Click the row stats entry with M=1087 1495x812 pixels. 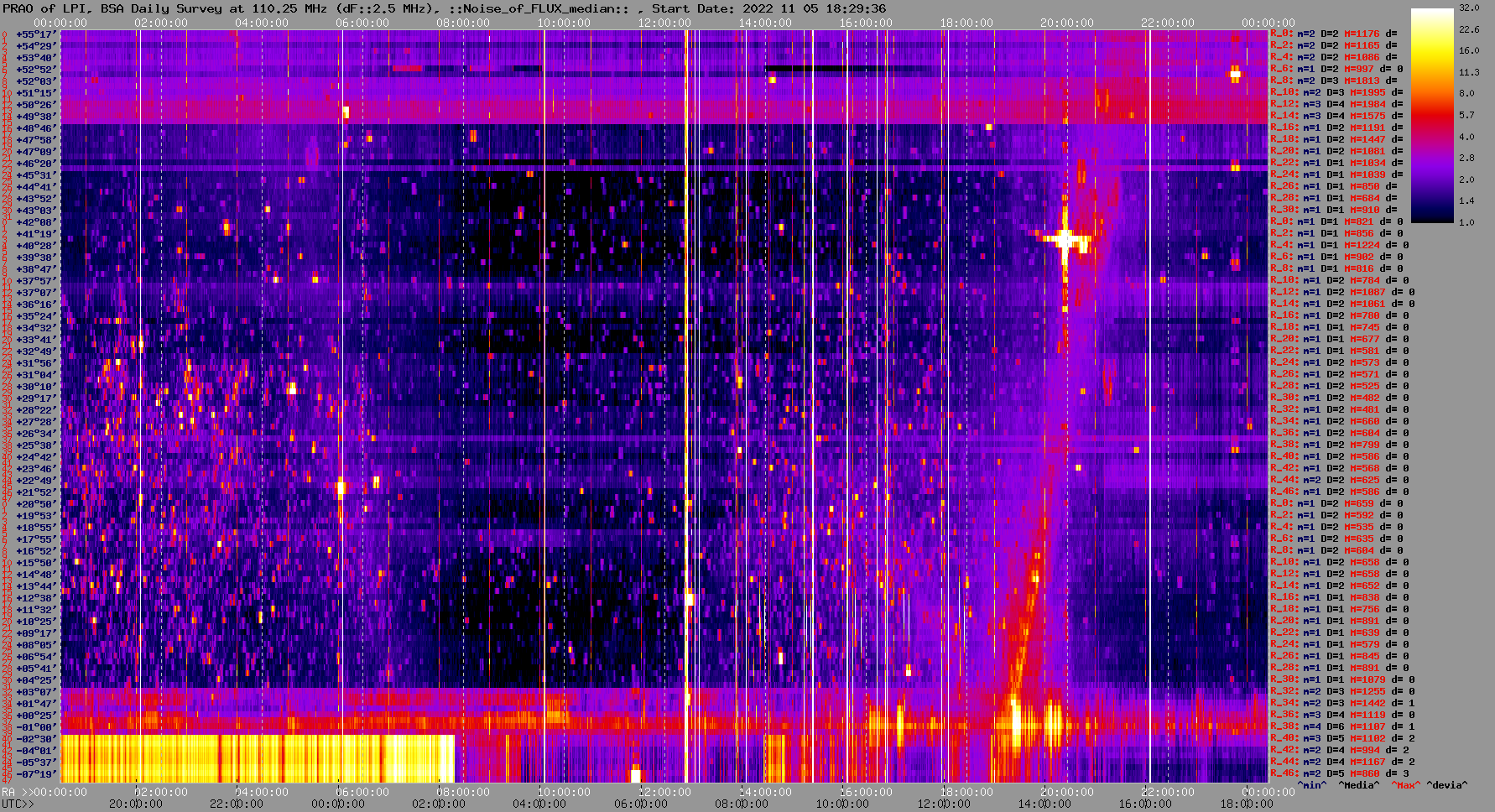click(1342, 293)
